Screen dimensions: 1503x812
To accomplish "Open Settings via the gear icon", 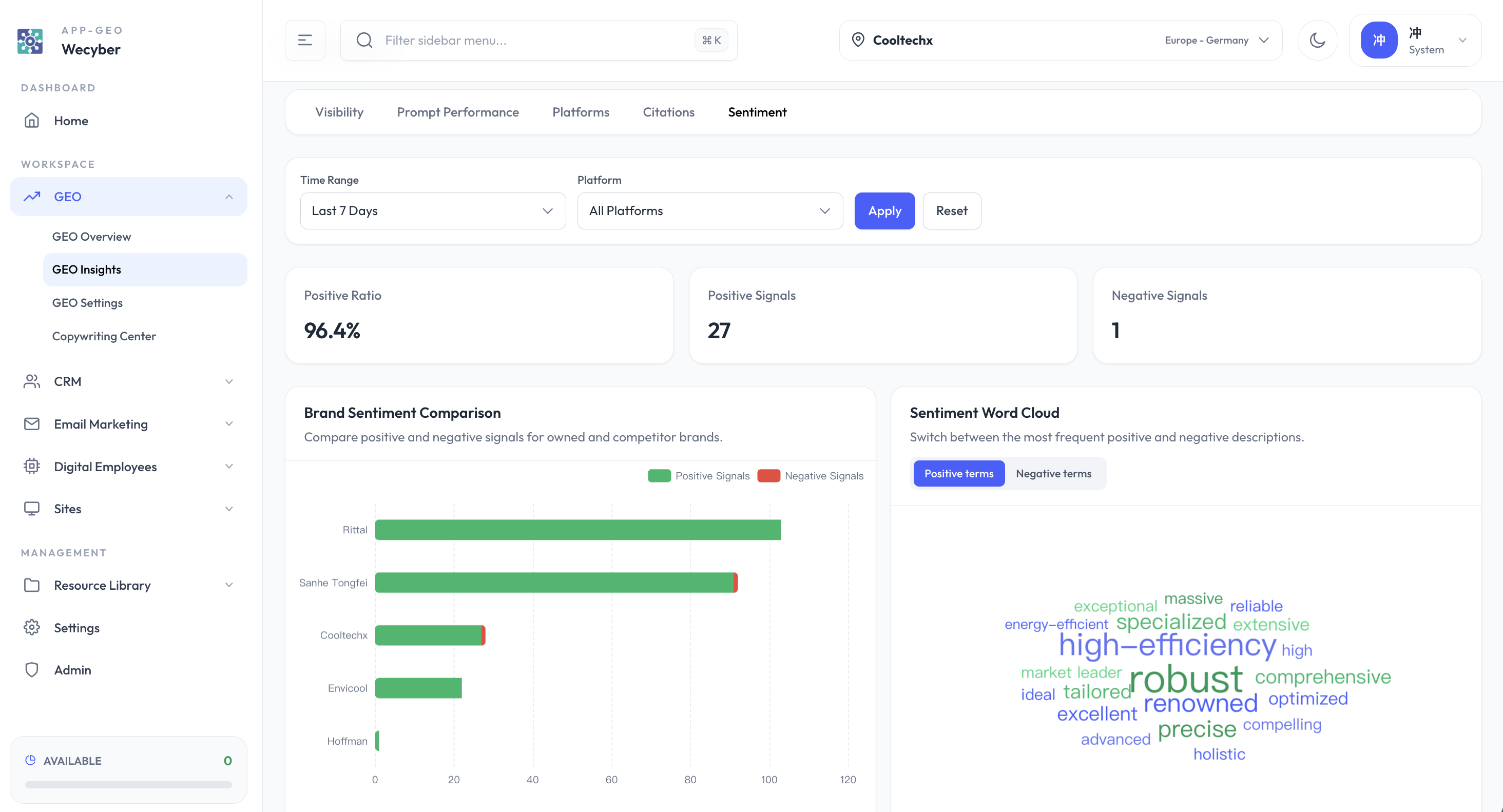I will pos(32,628).
